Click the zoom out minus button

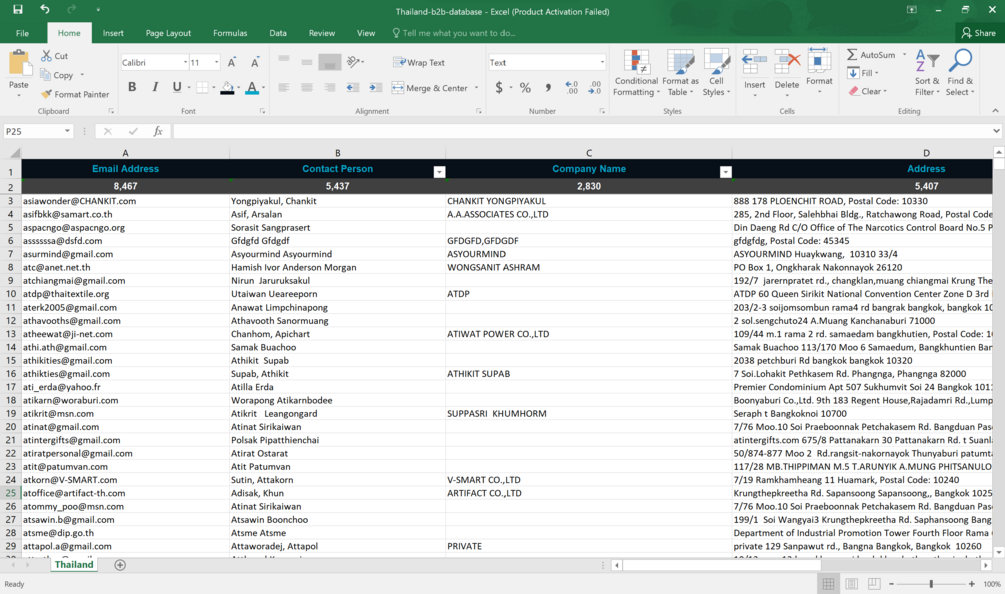(891, 584)
